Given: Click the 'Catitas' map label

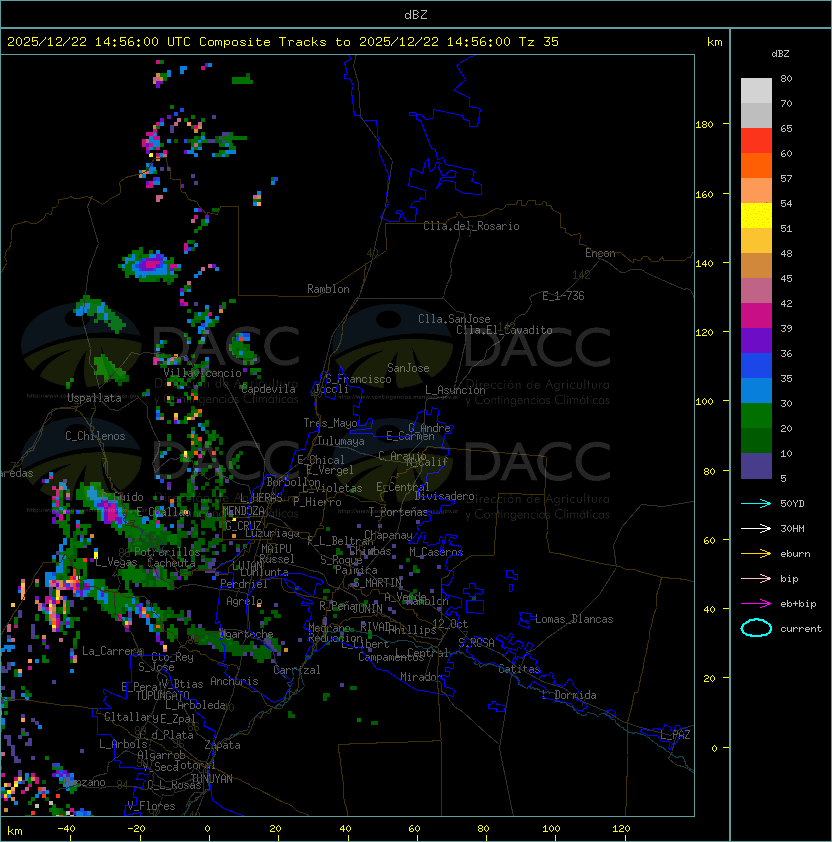Looking at the screenshot, I should [519, 670].
